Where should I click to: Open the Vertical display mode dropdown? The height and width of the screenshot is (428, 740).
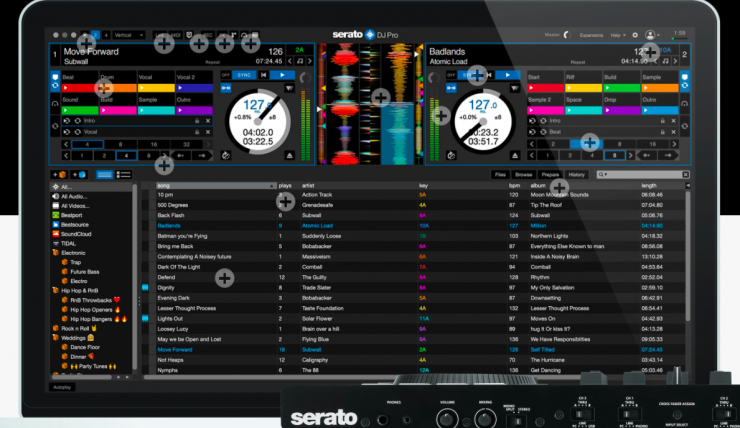(128, 35)
